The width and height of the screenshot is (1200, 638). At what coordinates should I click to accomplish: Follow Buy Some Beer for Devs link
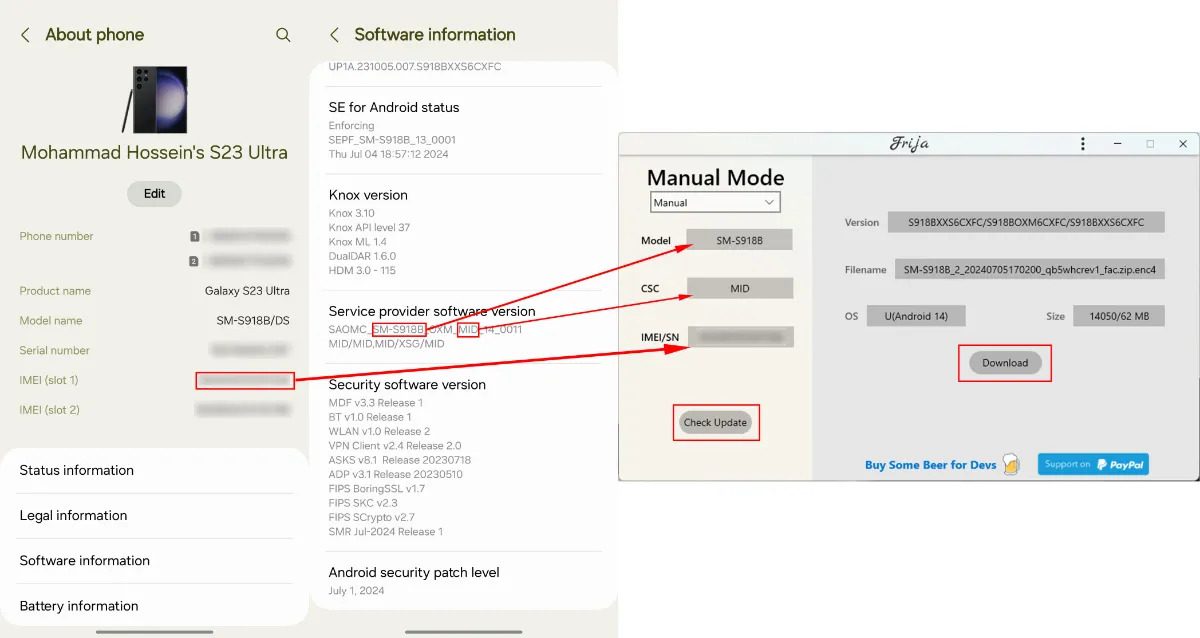point(930,465)
